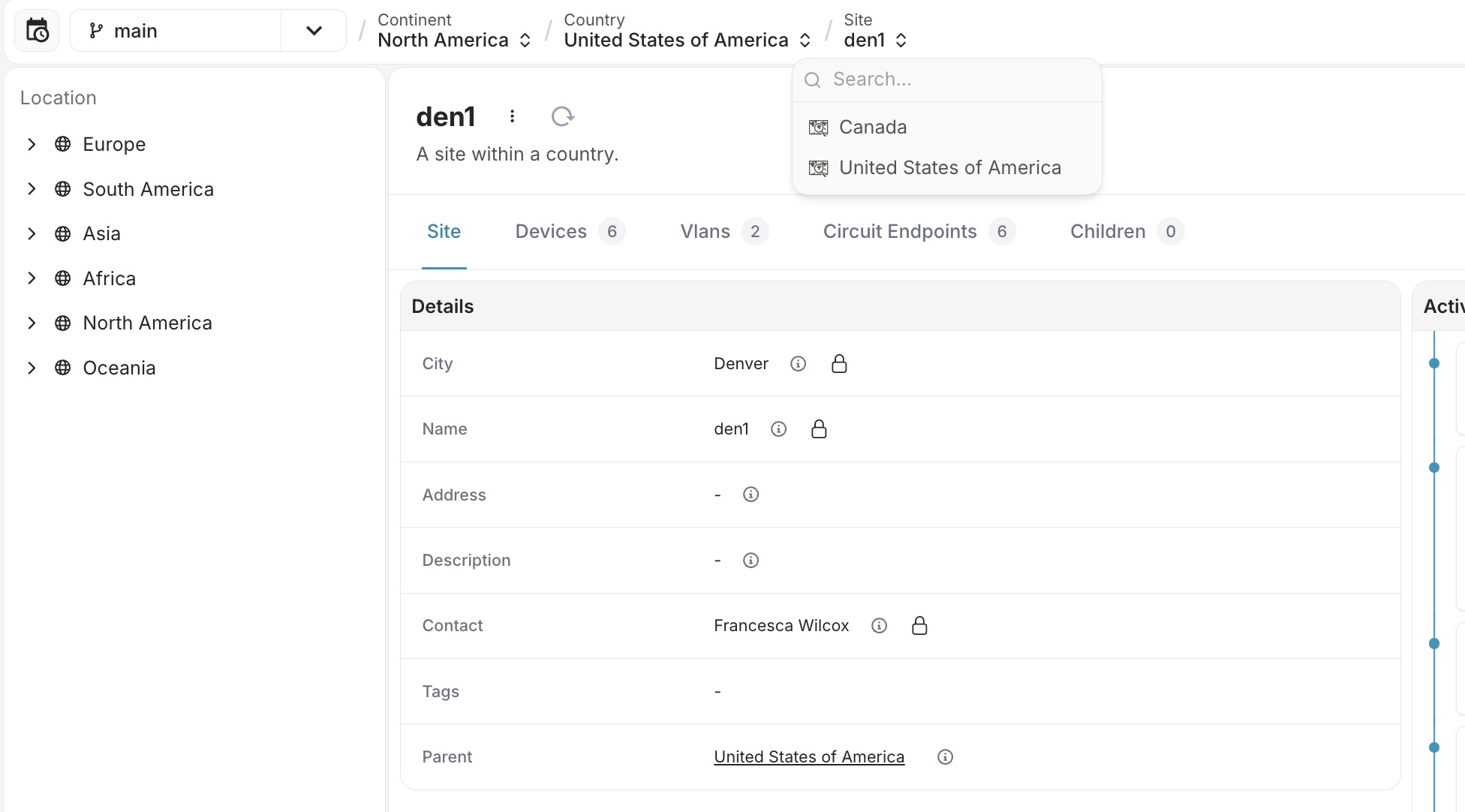Open the United States of America parent link
This screenshot has height=812, width=1465.
click(808, 757)
